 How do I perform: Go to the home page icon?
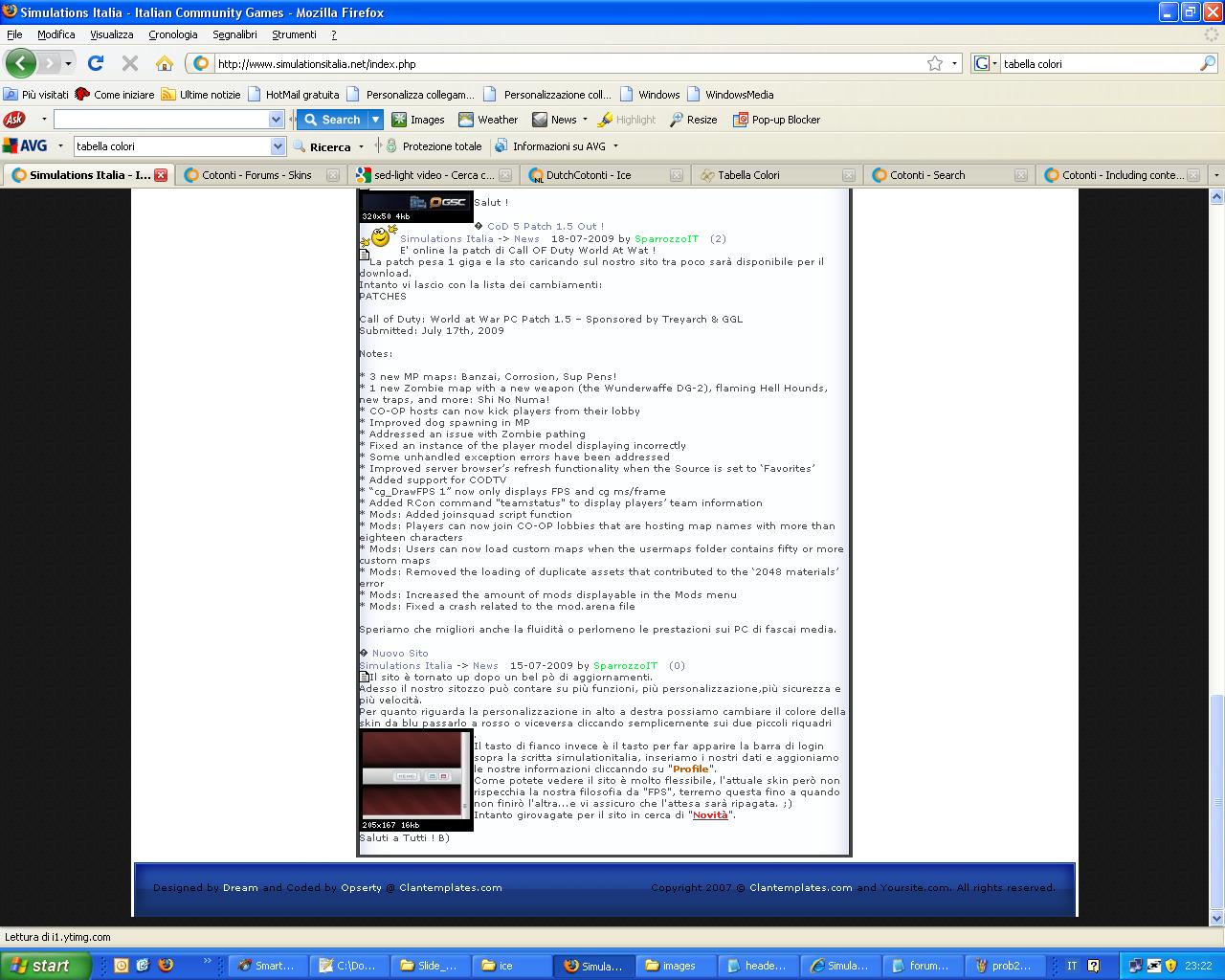pyautogui.click(x=165, y=64)
